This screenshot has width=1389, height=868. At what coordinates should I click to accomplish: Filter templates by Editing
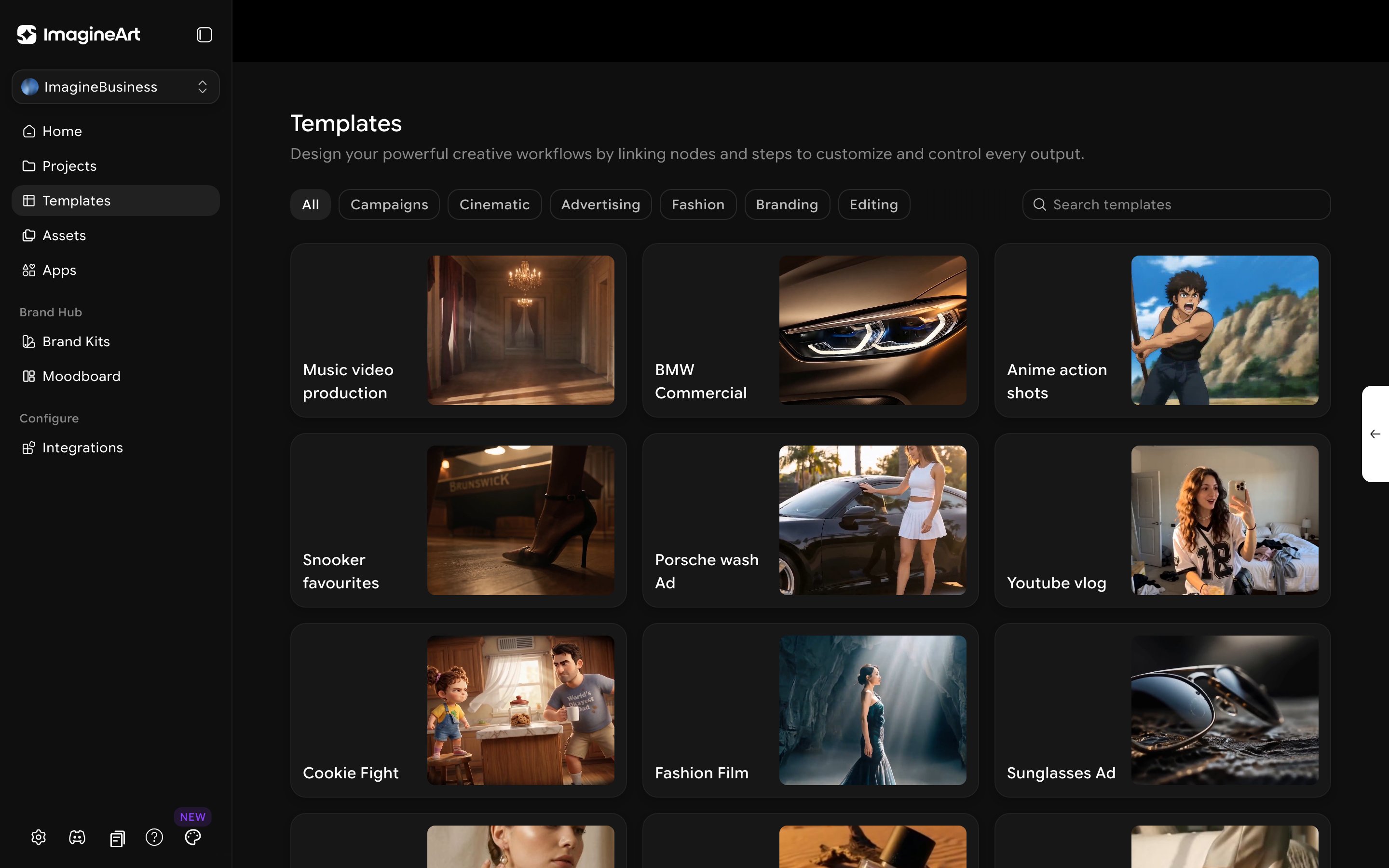click(873, 204)
